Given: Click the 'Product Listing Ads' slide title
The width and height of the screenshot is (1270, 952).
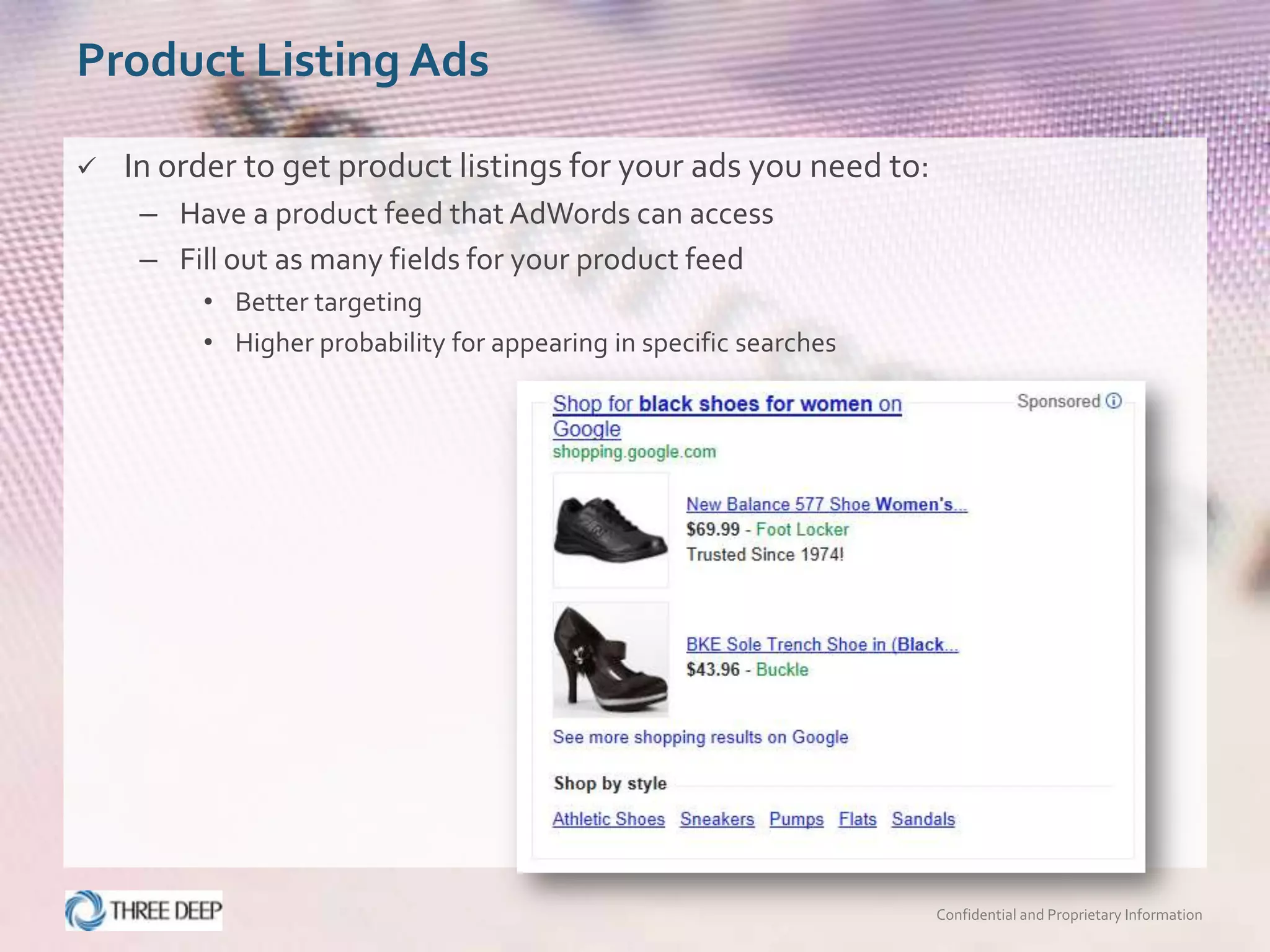Looking at the screenshot, I should [283, 61].
